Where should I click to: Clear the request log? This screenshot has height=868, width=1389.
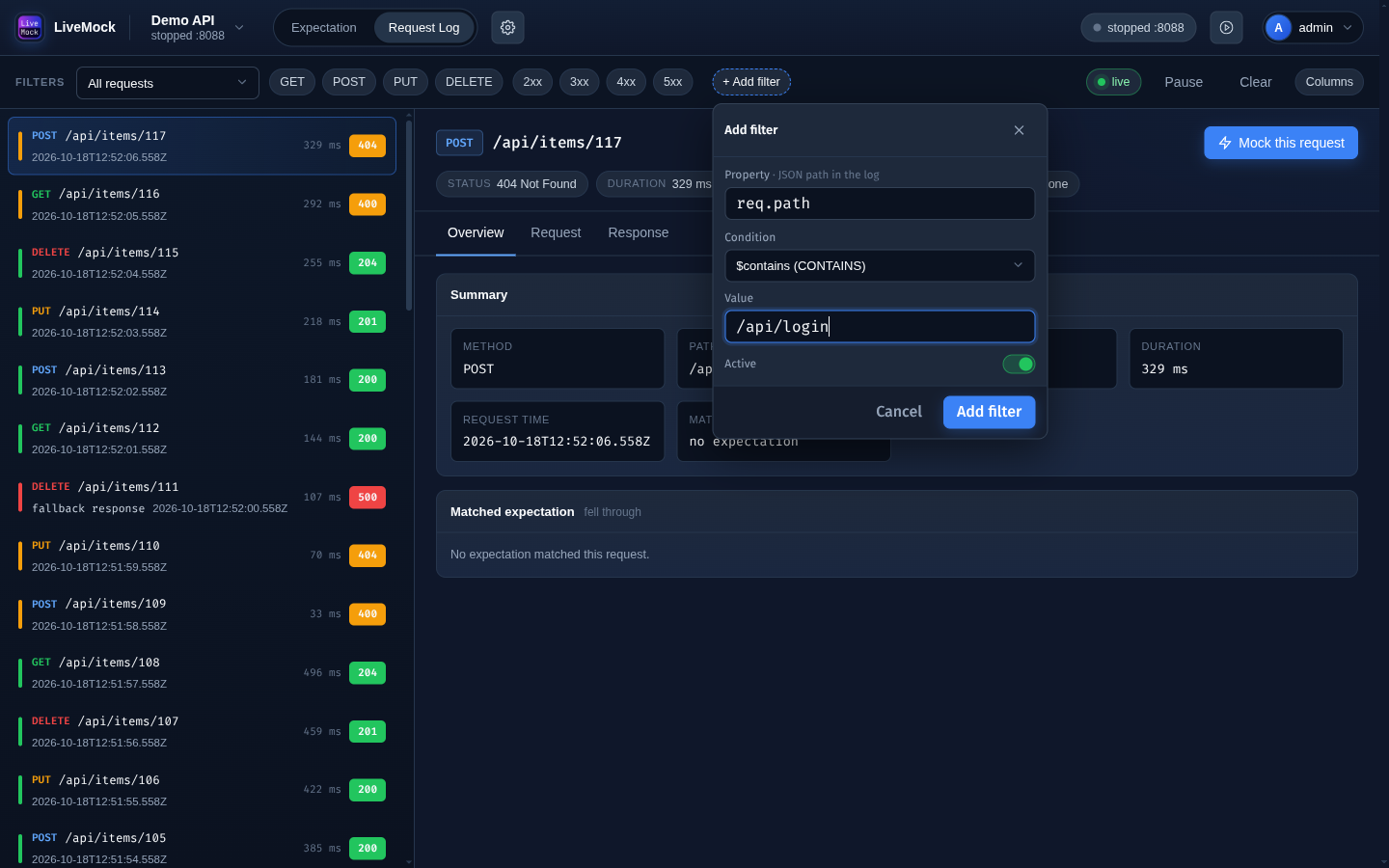[1255, 82]
